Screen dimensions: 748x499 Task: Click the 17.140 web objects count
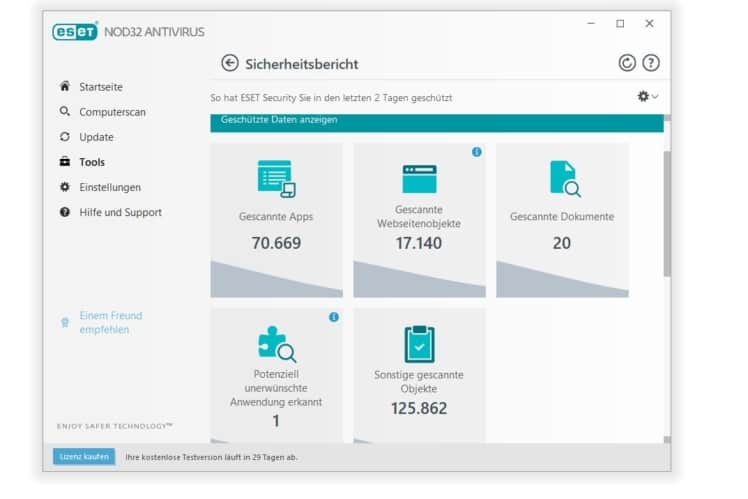click(419, 243)
